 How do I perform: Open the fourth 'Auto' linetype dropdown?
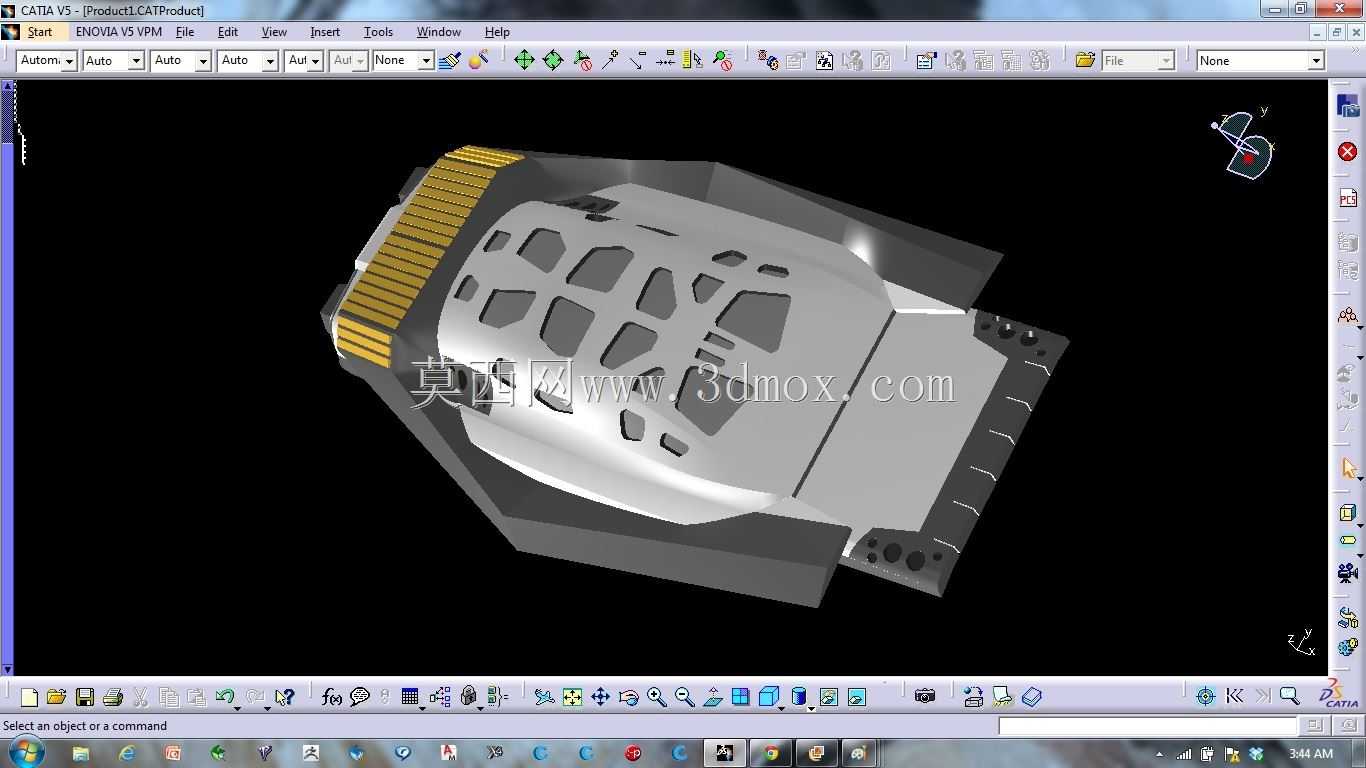coord(270,61)
